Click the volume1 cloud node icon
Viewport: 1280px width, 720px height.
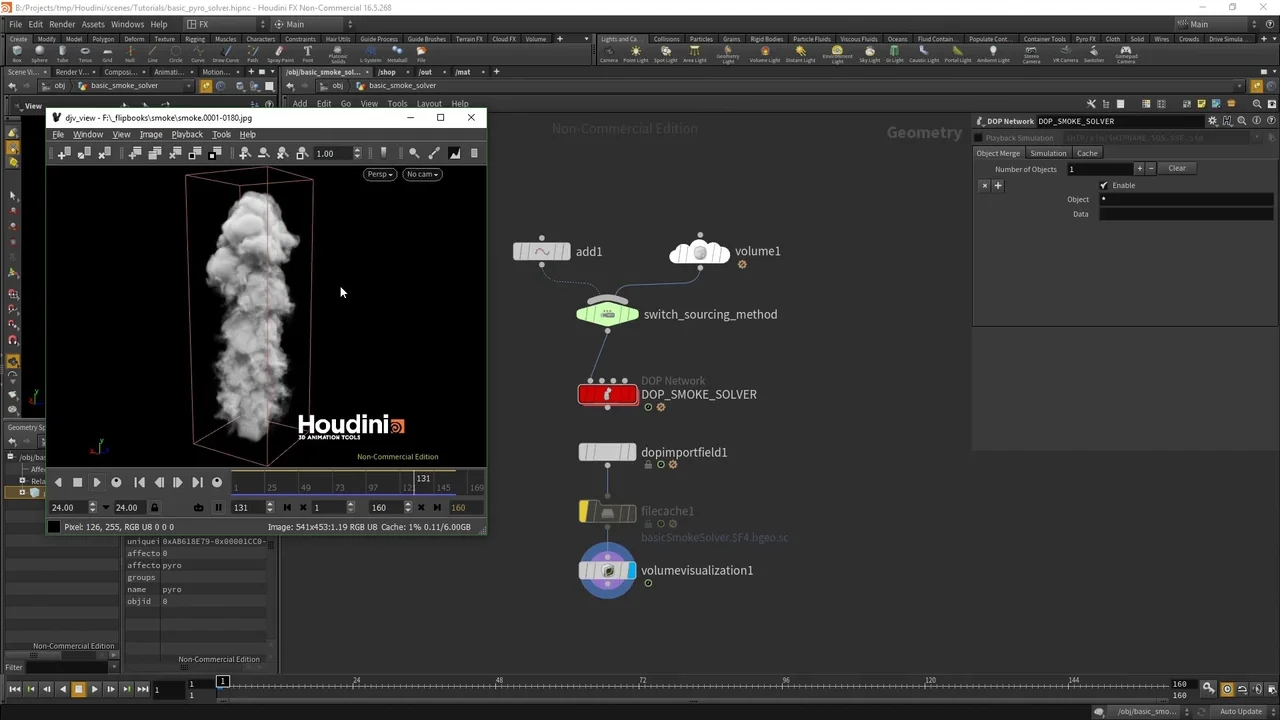tap(699, 251)
